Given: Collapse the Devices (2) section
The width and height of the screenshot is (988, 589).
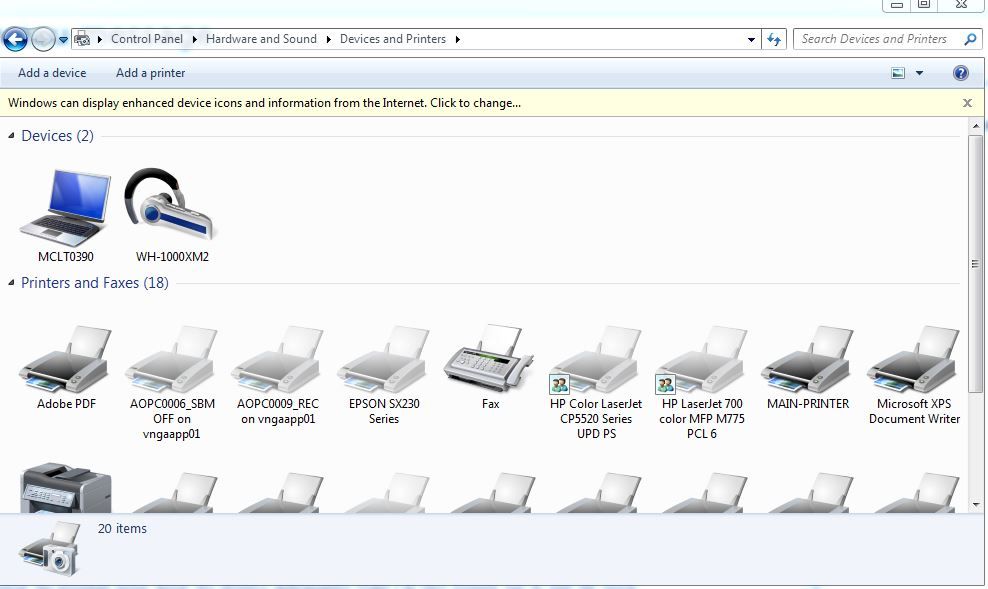Looking at the screenshot, I should click(13, 136).
